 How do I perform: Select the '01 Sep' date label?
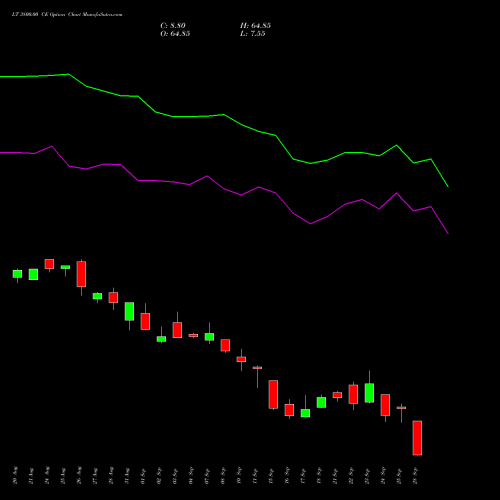(x=143, y=476)
